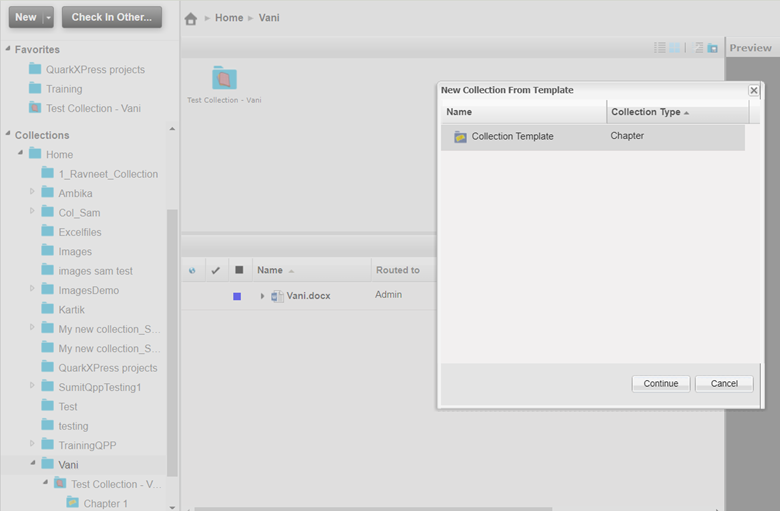Collapse the Favorites section

click(7, 49)
